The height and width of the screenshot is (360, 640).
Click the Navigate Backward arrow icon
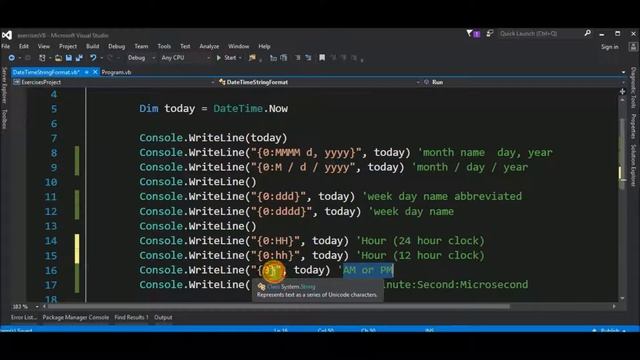click(x=12, y=58)
